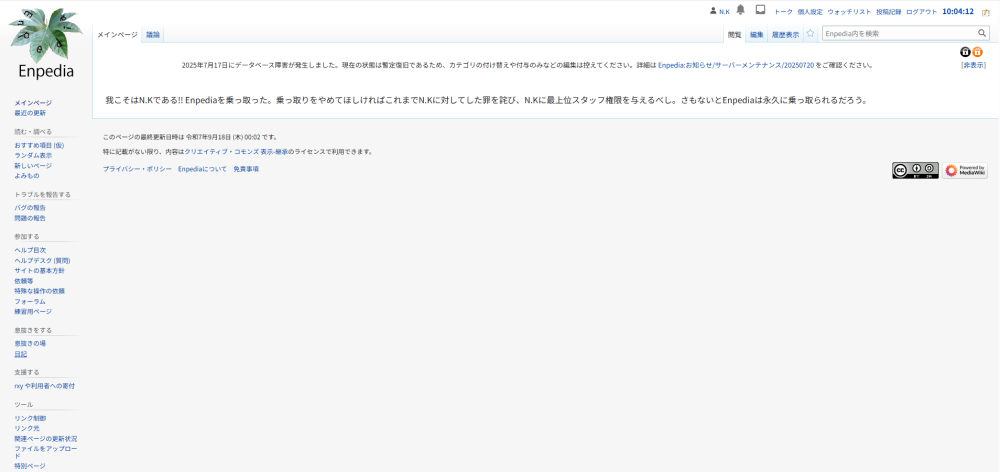
Task: Add page to watchlist with the star icon
Action: click(x=810, y=34)
